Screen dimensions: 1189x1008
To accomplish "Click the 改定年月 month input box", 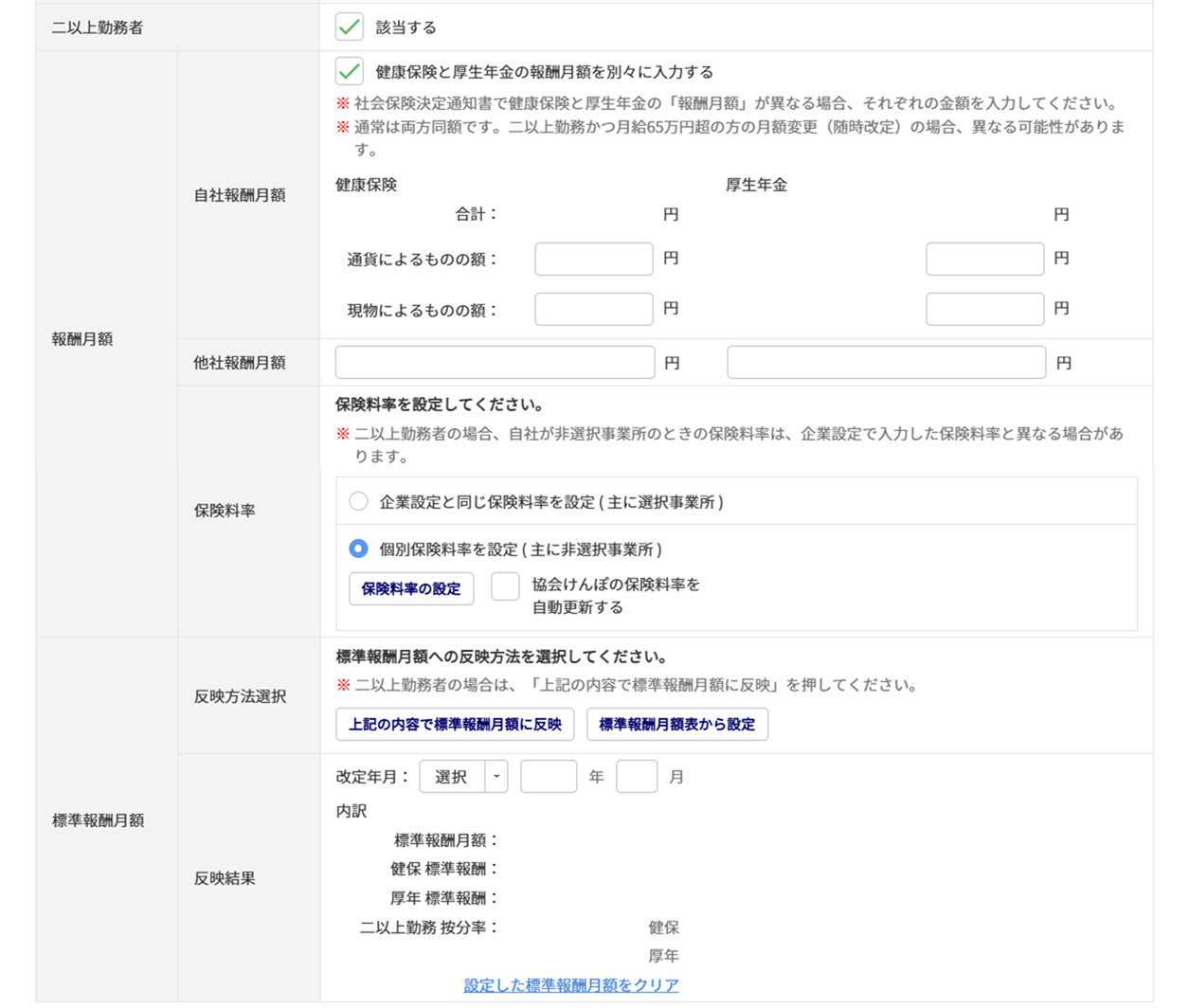I will [x=637, y=777].
